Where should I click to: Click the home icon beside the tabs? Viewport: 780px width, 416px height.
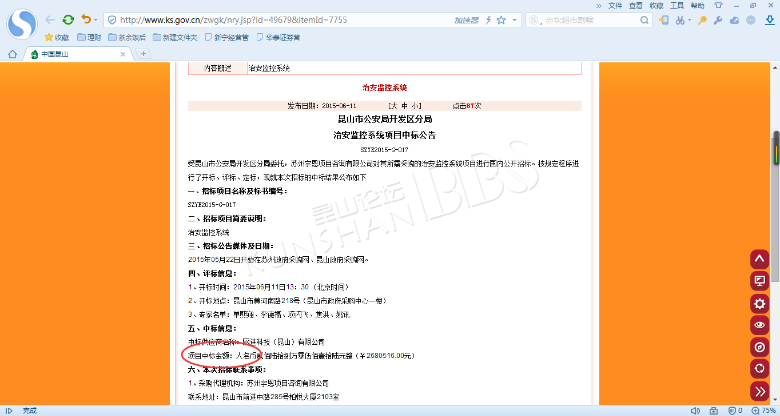[12, 54]
